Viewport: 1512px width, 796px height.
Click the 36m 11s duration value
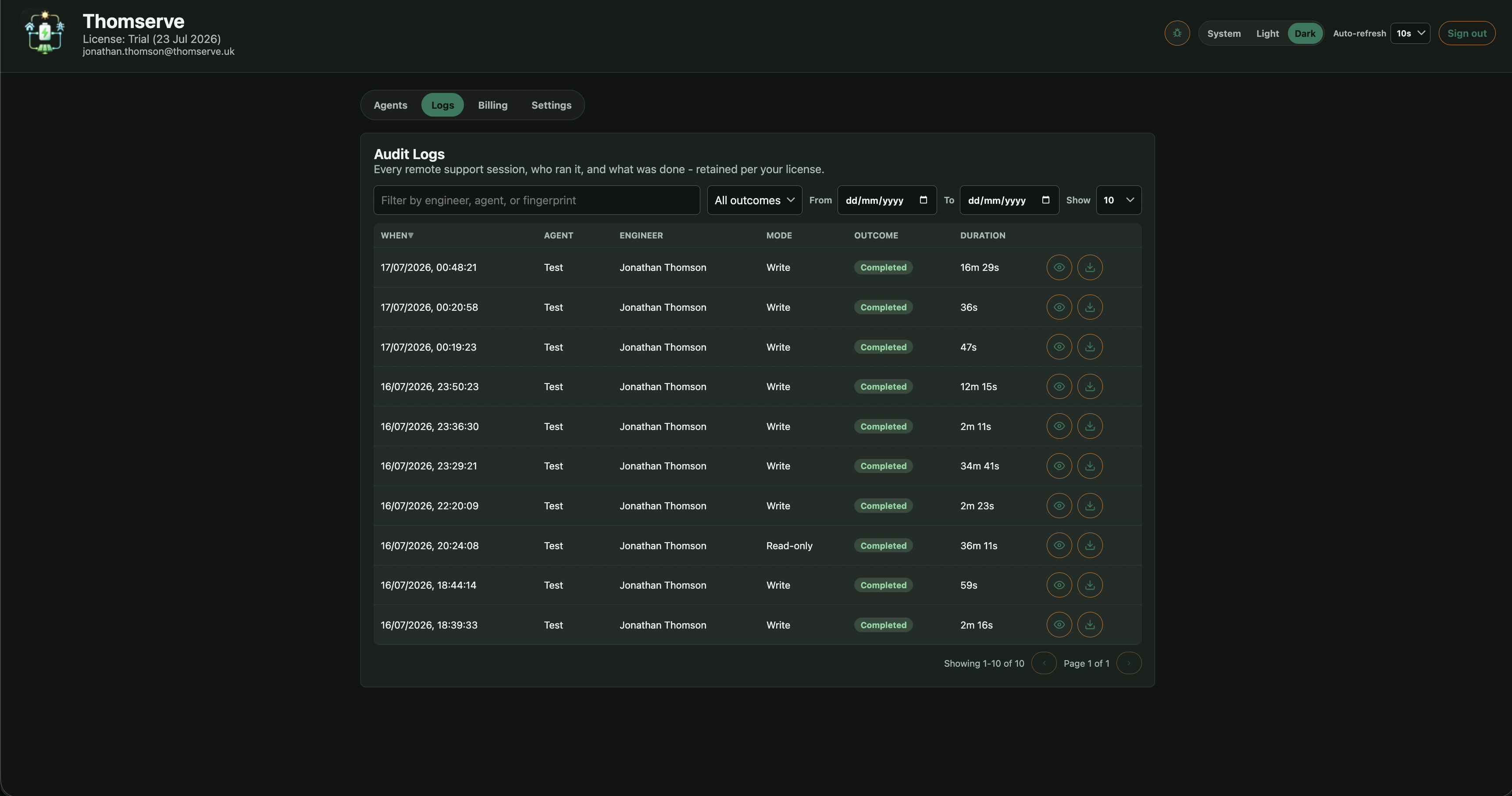tap(978, 546)
